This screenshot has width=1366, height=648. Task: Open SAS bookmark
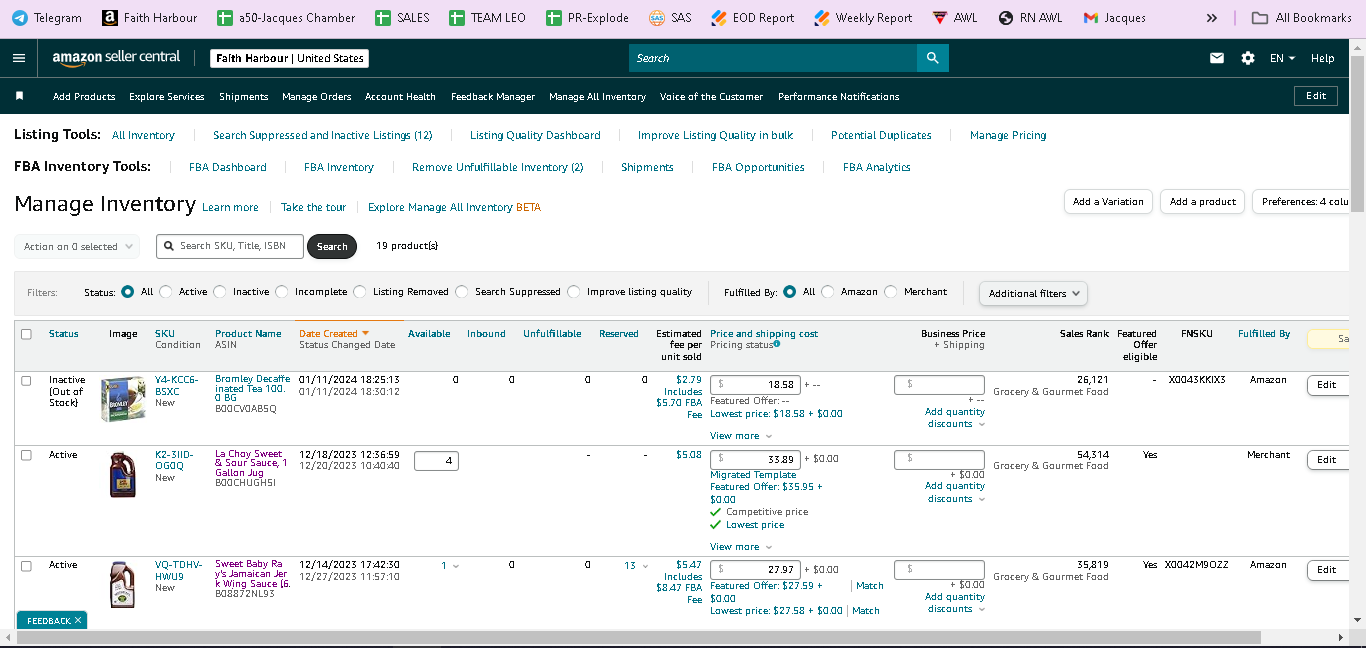coord(670,18)
